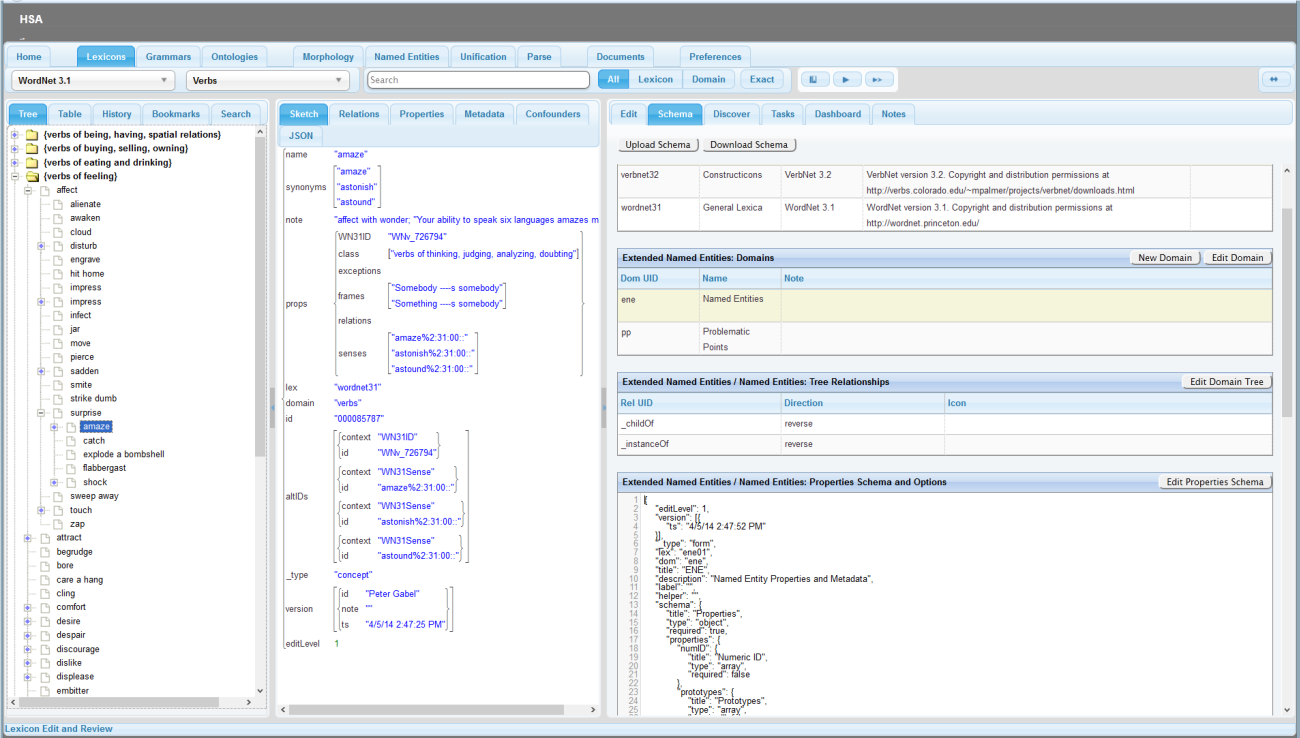
Task: Expand the surprise tree node
Action: 42,412
